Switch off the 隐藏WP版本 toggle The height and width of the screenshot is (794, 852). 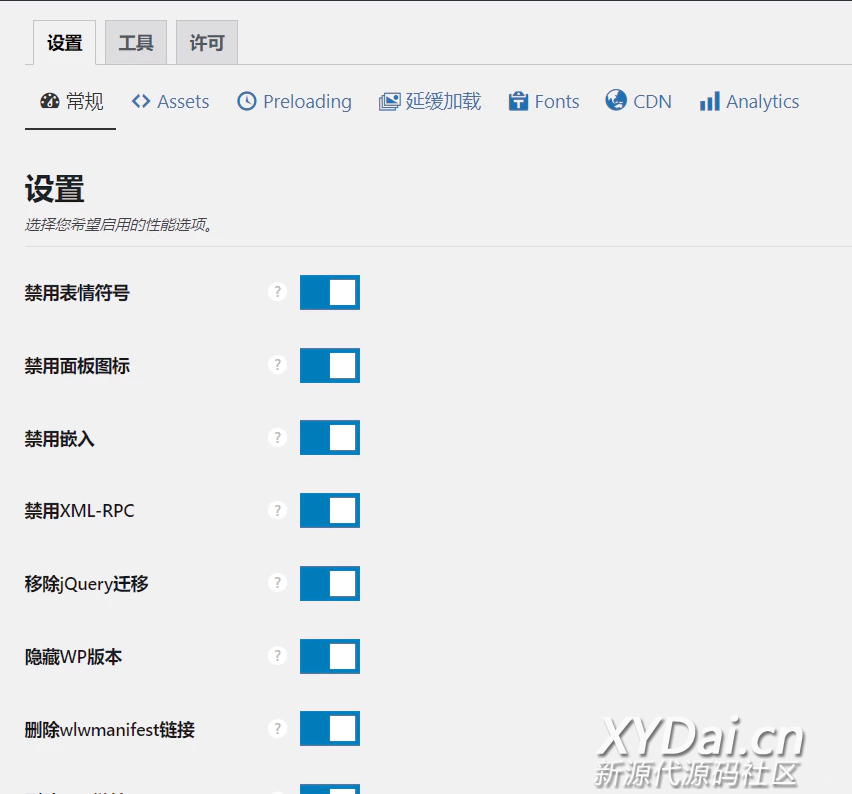point(330,656)
